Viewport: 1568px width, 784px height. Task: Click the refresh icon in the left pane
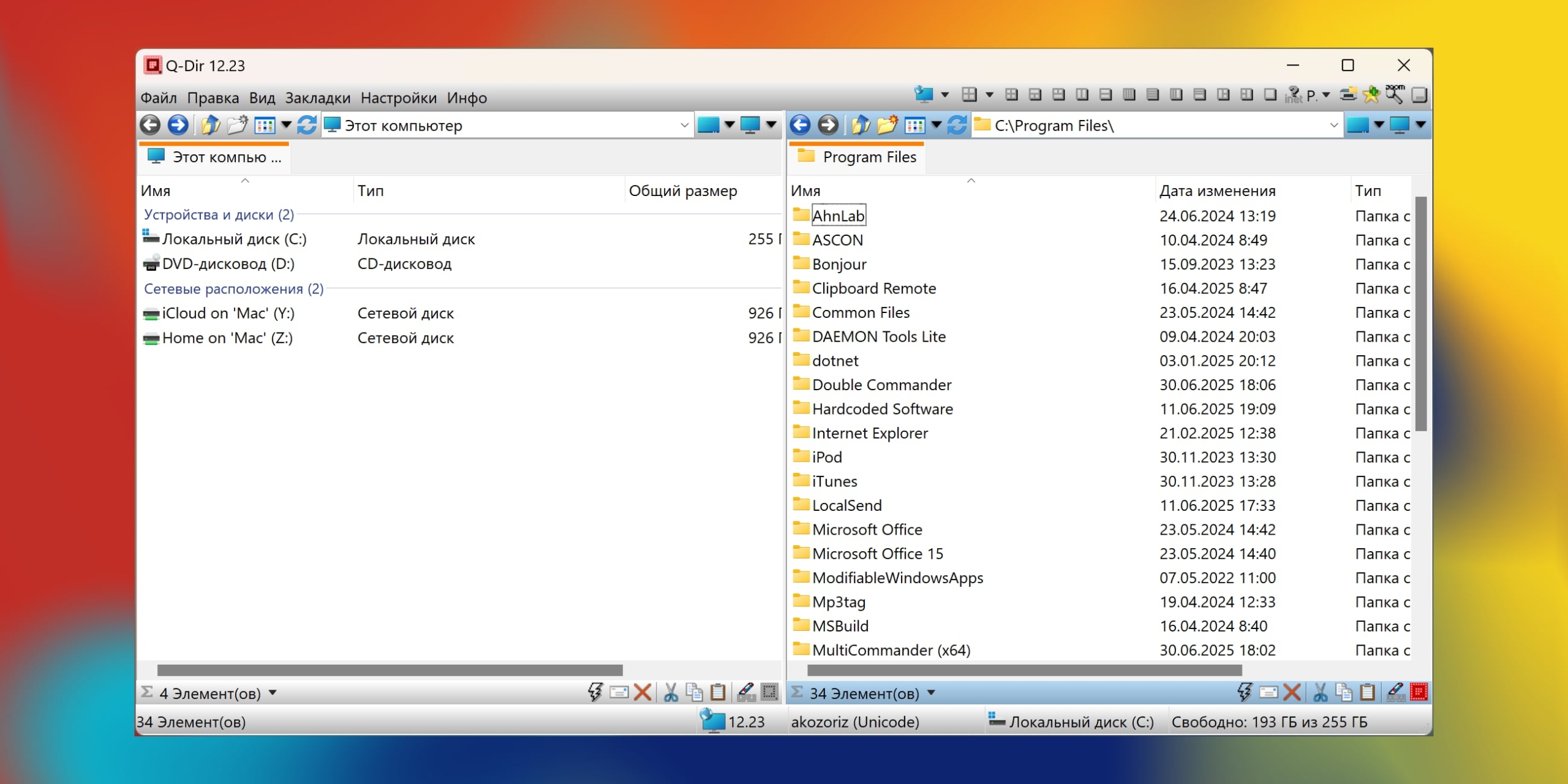[x=306, y=125]
